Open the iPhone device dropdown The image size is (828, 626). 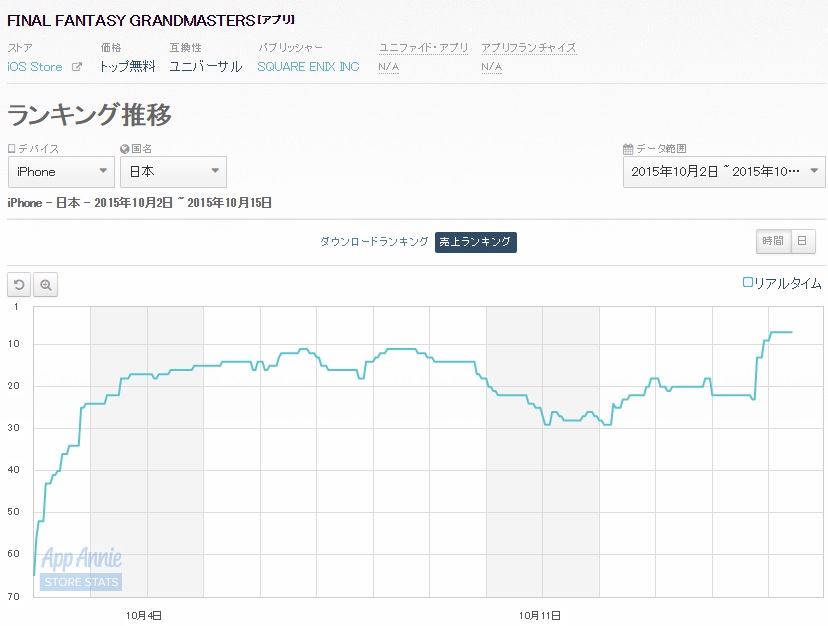[x=61, y=172]
